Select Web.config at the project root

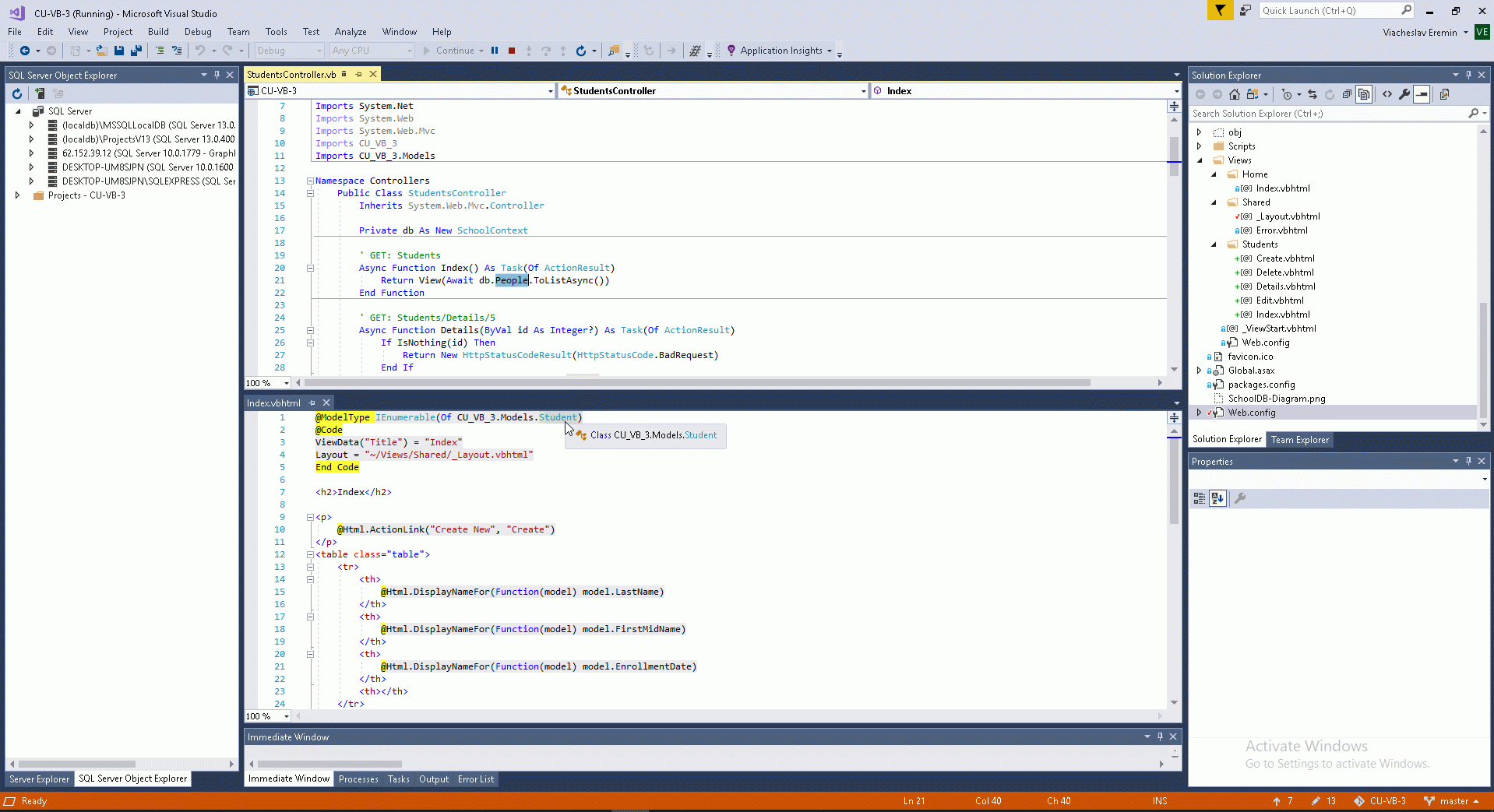(x=1252, y=413)
